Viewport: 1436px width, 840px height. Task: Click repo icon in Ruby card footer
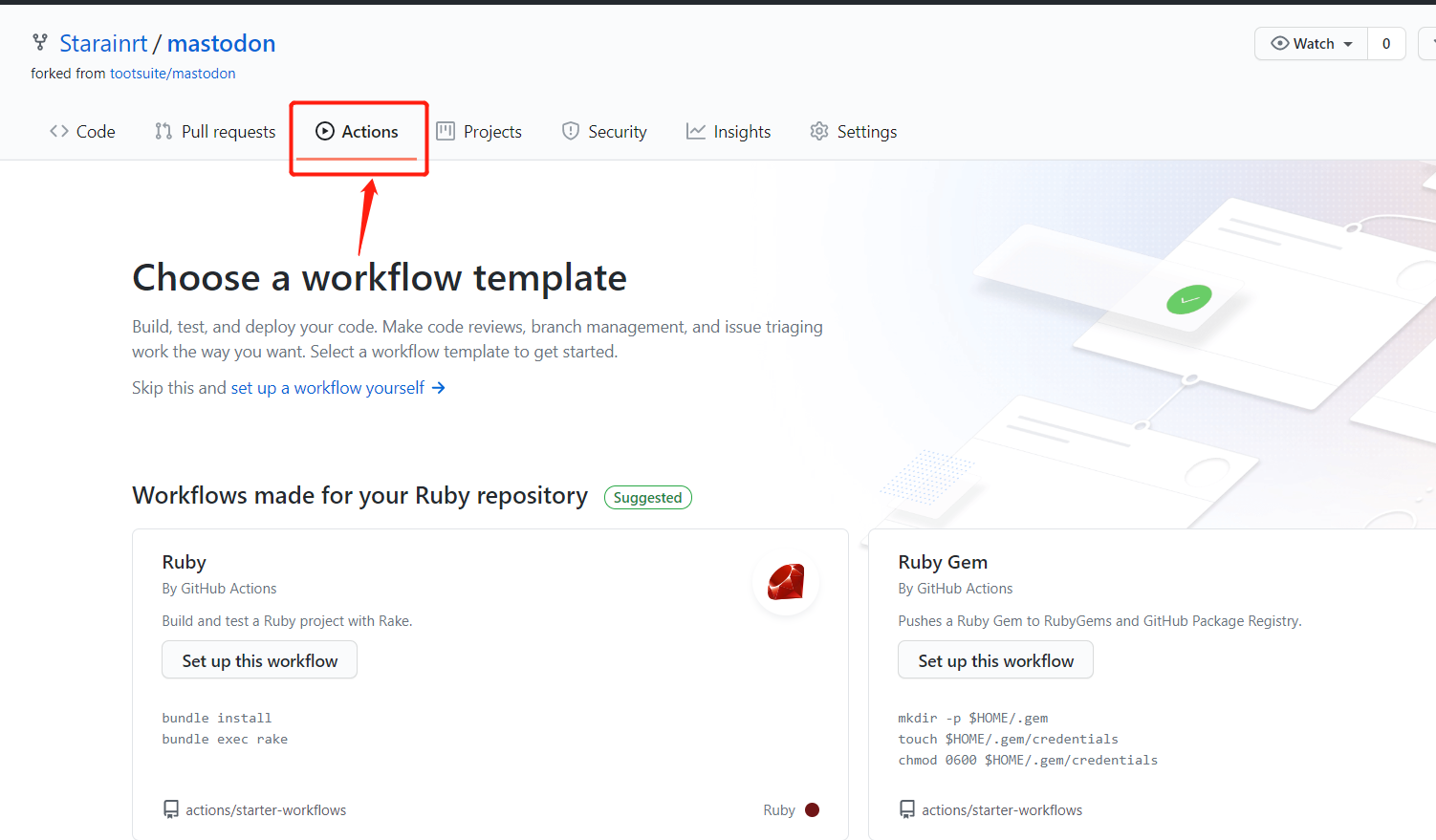pos(171,809)
